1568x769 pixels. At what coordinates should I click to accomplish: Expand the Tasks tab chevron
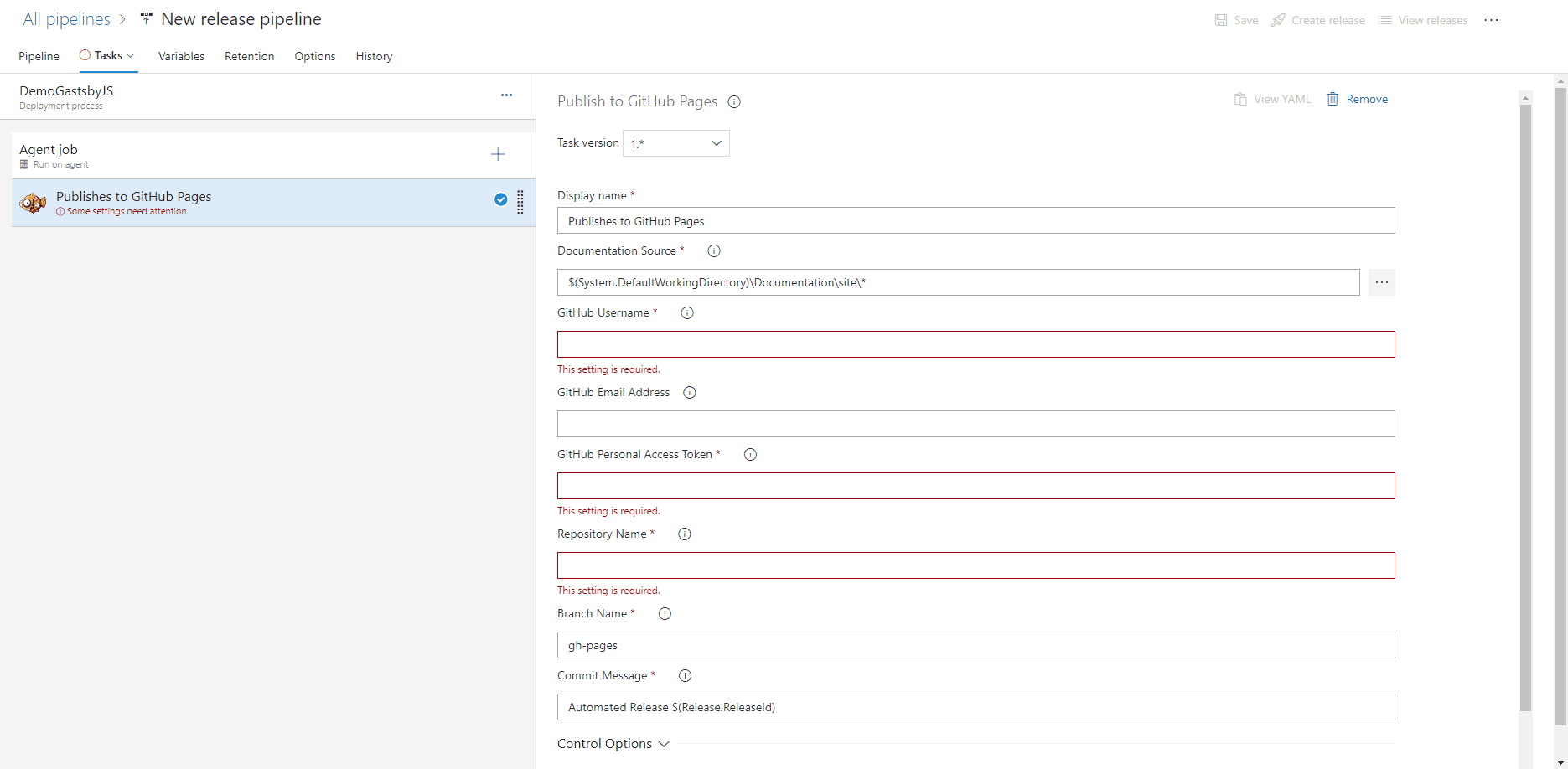[131, 55]
